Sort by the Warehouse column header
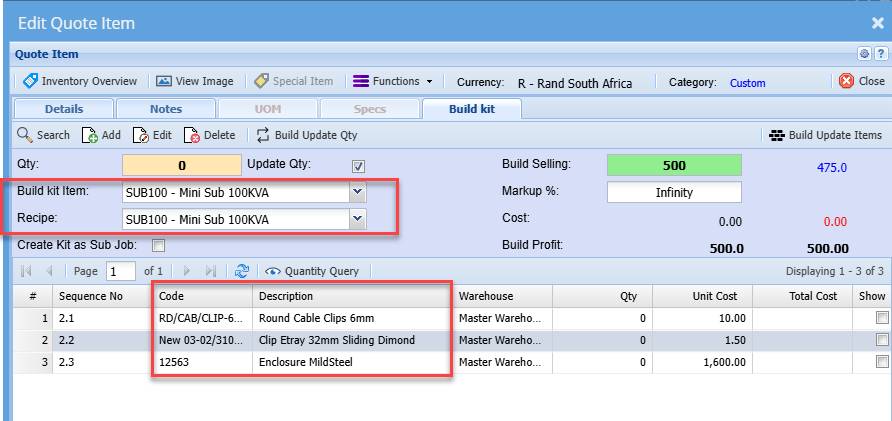 (502, 296)
